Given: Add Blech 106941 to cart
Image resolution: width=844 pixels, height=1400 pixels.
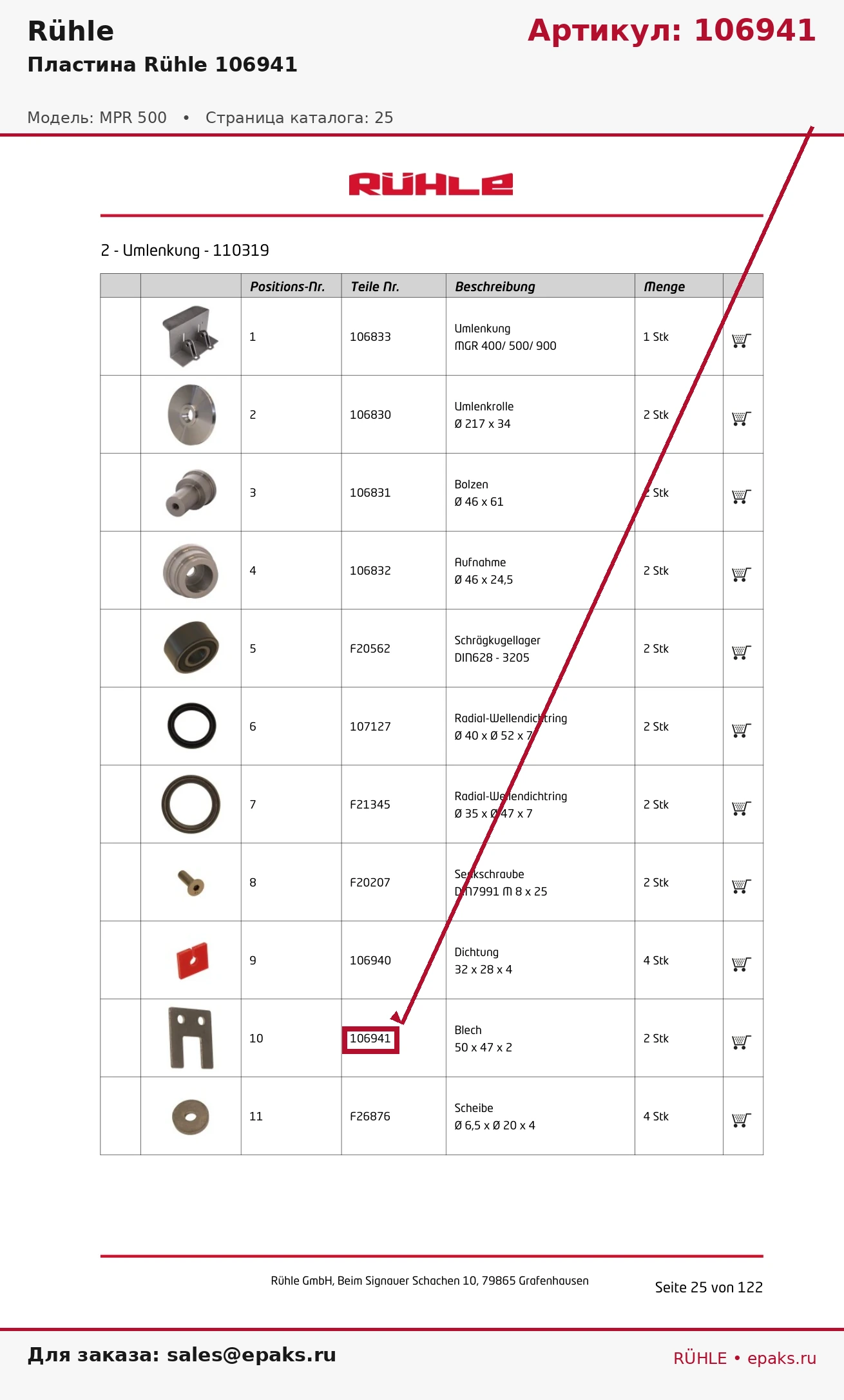Looking at the screenshot, I should (742, 1042).
